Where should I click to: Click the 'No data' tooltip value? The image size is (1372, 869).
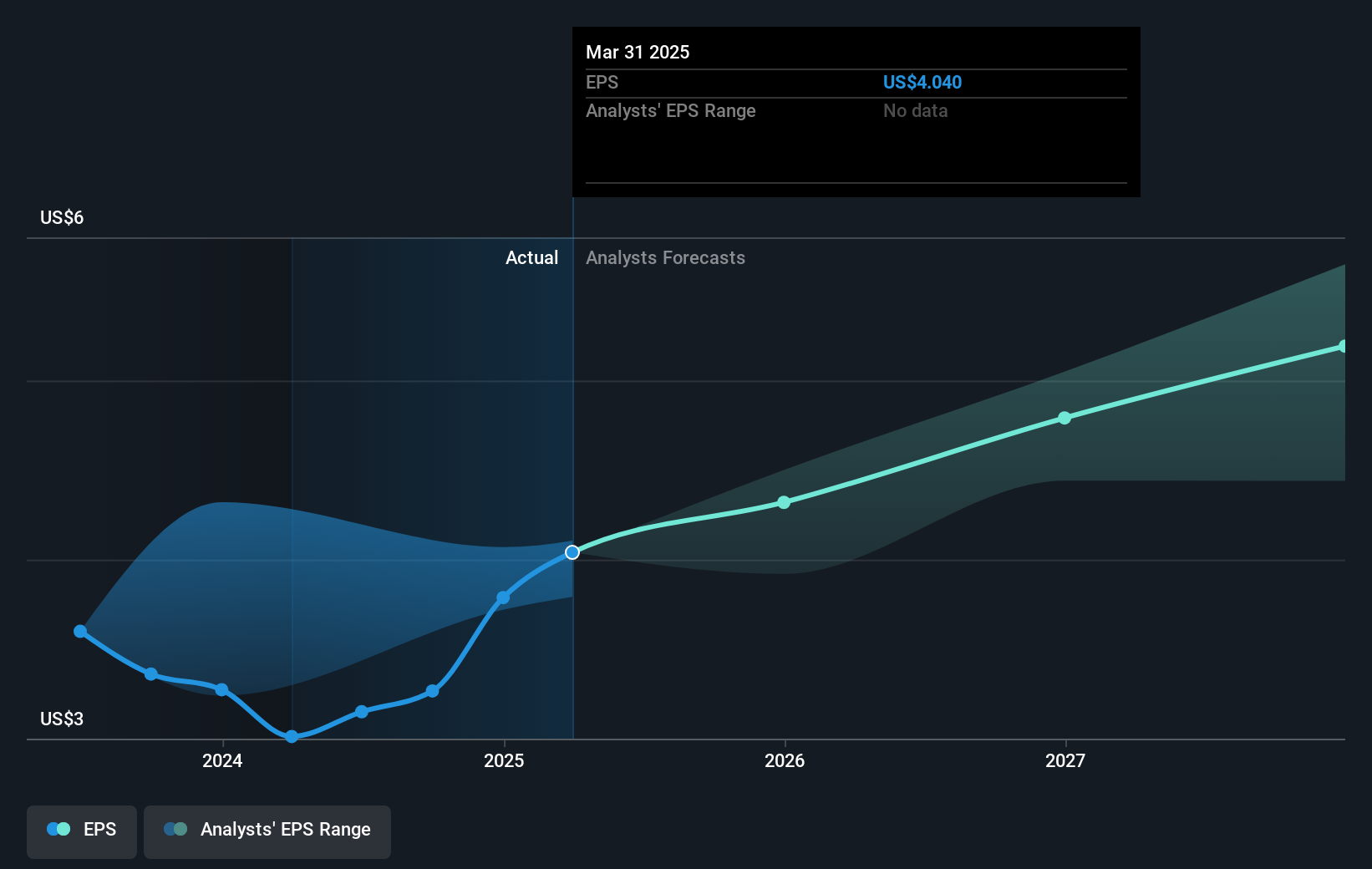point(915,110)
